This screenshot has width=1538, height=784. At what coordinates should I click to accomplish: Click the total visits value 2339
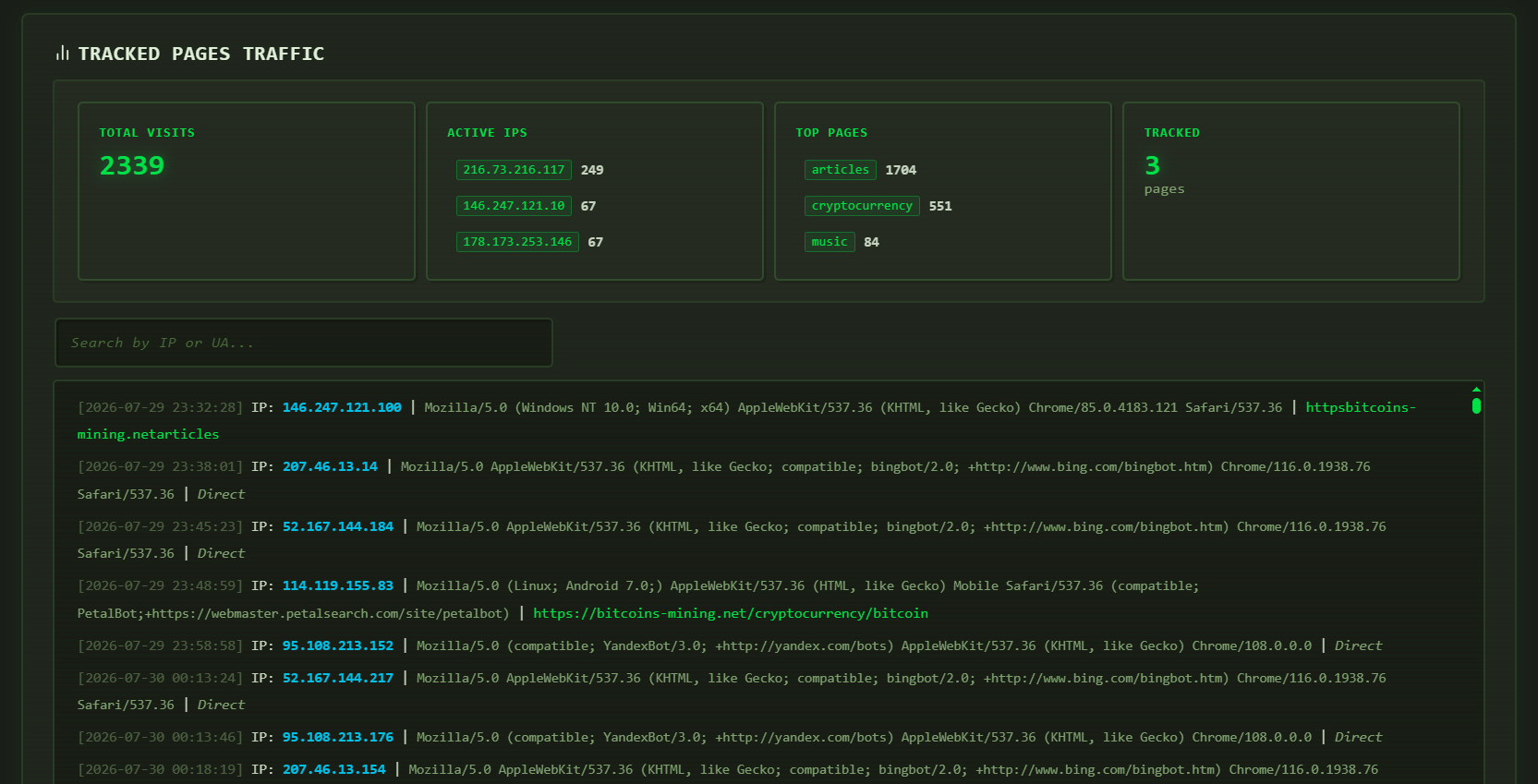(132, 165)
